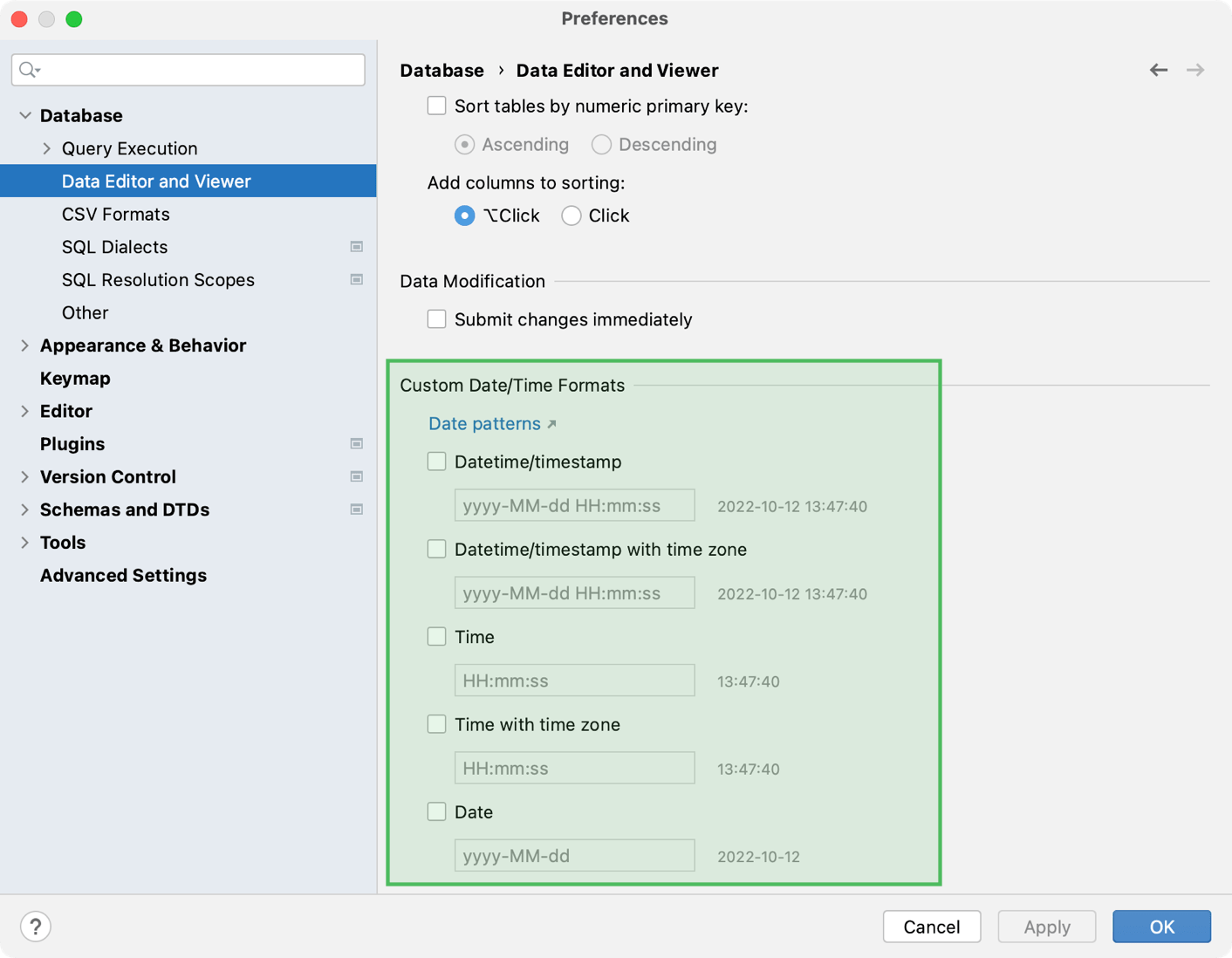The image size is (1232, 958).
Task: Select the Descending radio button
Action: (601, 144)
